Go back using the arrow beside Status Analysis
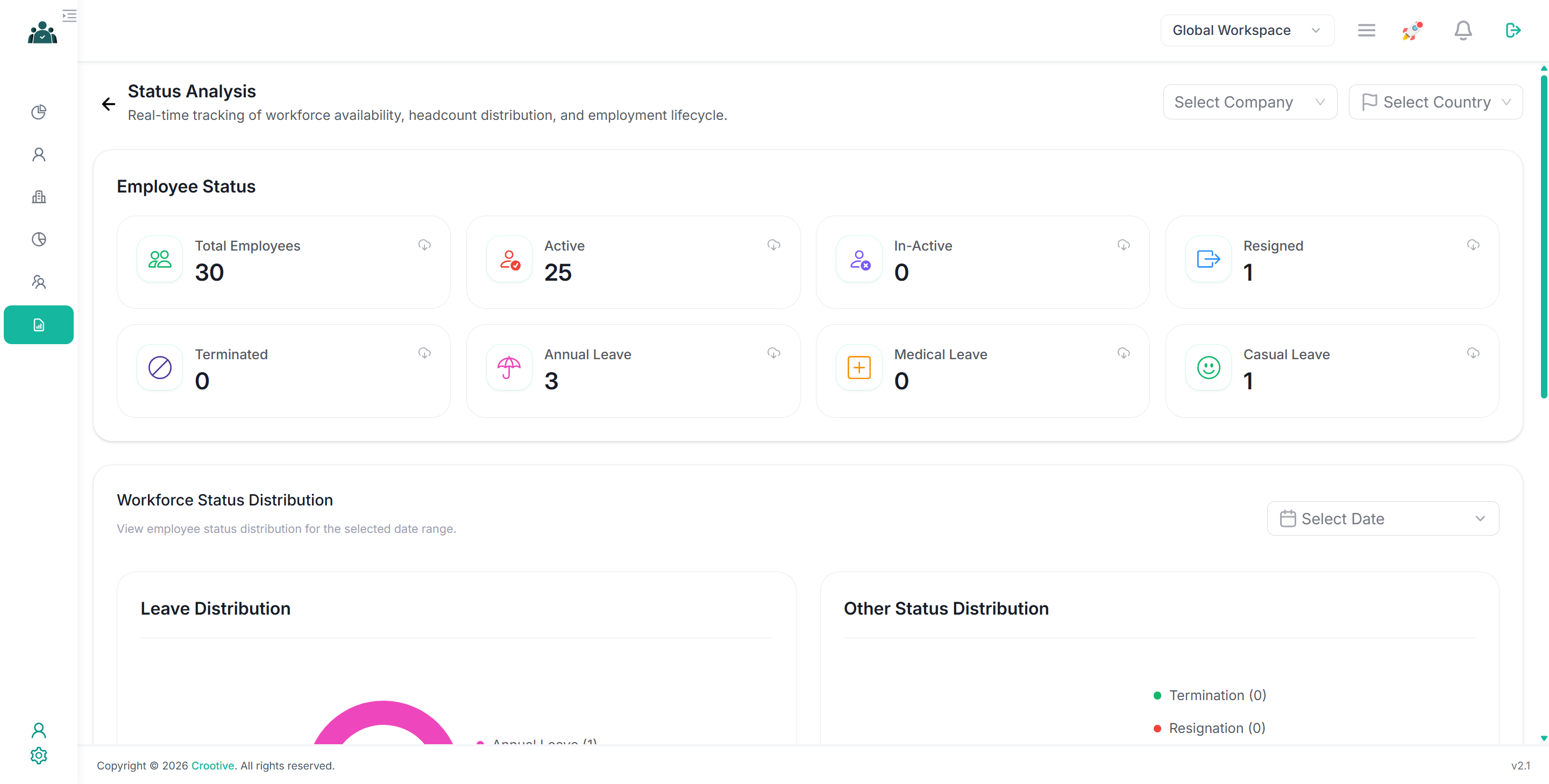The image size is (1549, 784). [x=108, y=104]
